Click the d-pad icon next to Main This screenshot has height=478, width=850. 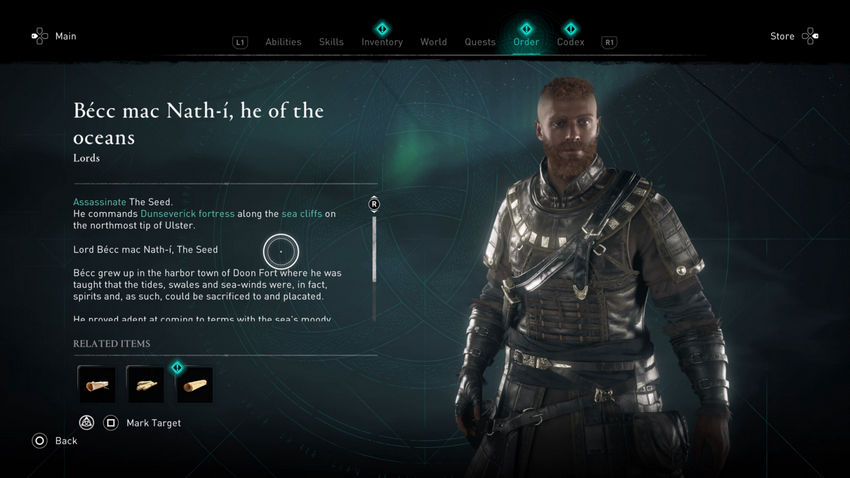[x=40, y=36]
